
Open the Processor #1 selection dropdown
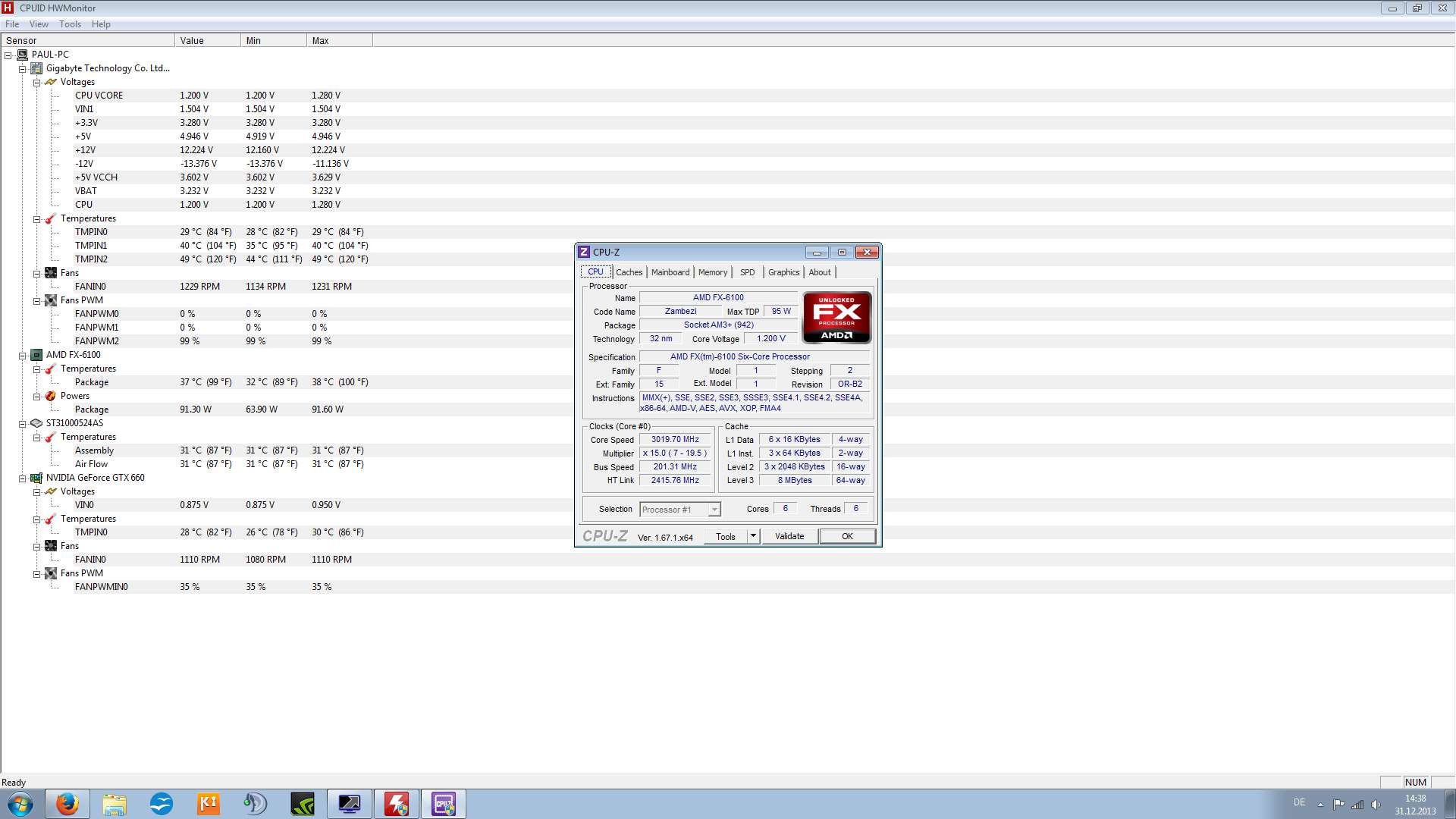click(x=714, y=510)
